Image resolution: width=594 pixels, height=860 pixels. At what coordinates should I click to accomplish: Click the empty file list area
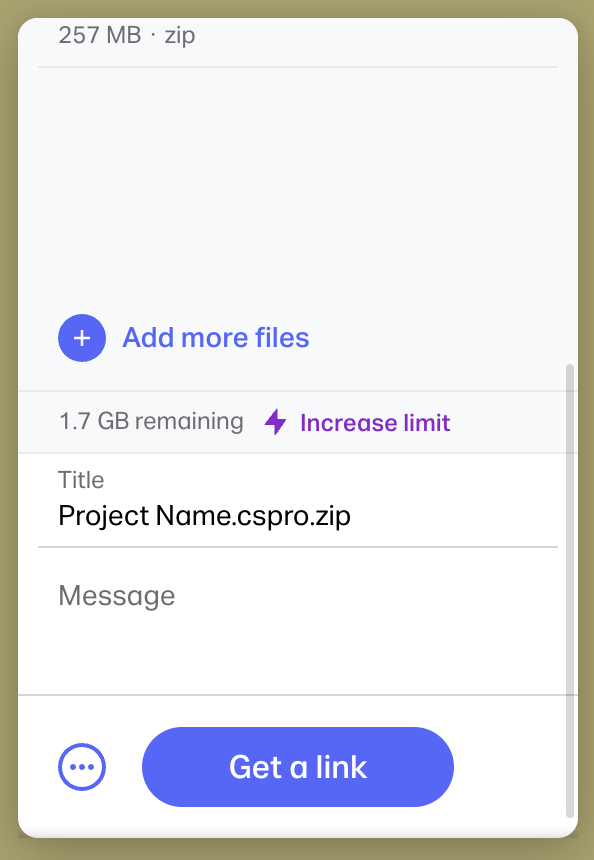(298, 184)
